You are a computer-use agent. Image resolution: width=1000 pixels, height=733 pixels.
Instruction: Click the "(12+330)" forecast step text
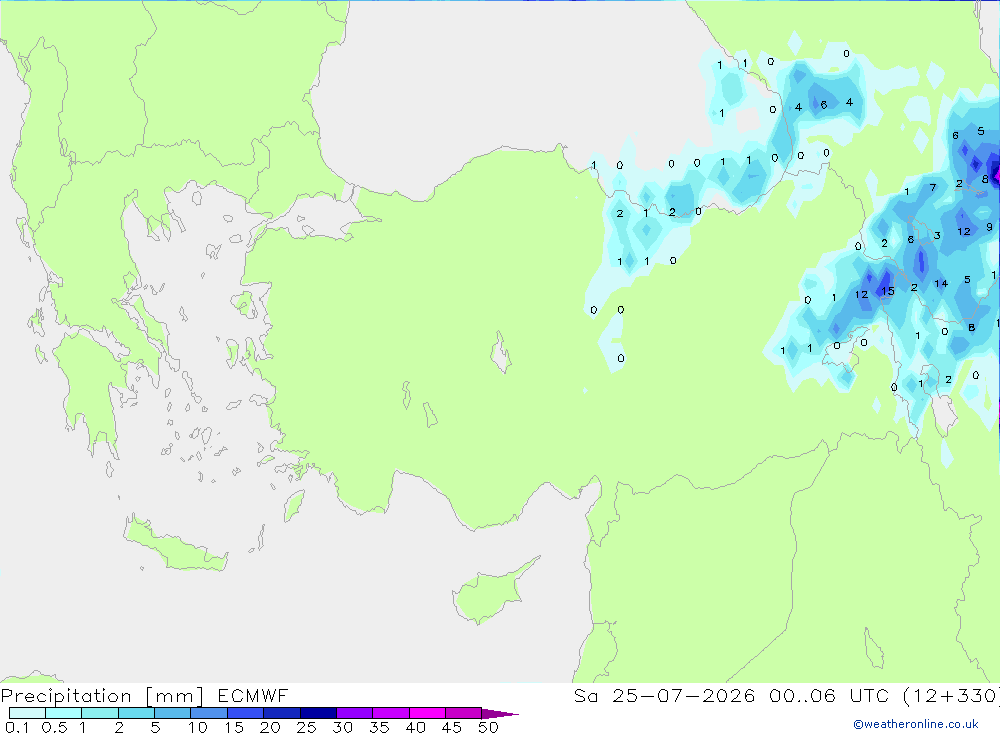pos(952,695)
